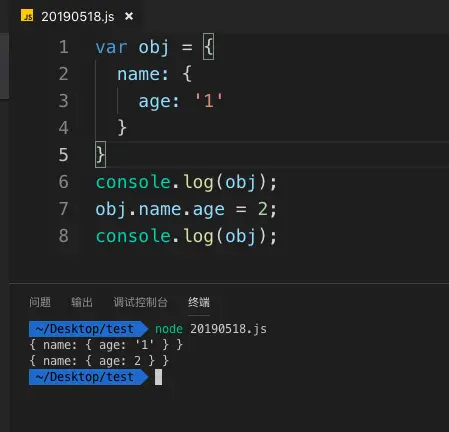449x432 pixels.
Task: Close the 20190518.js tab
Action: (129, 16)
